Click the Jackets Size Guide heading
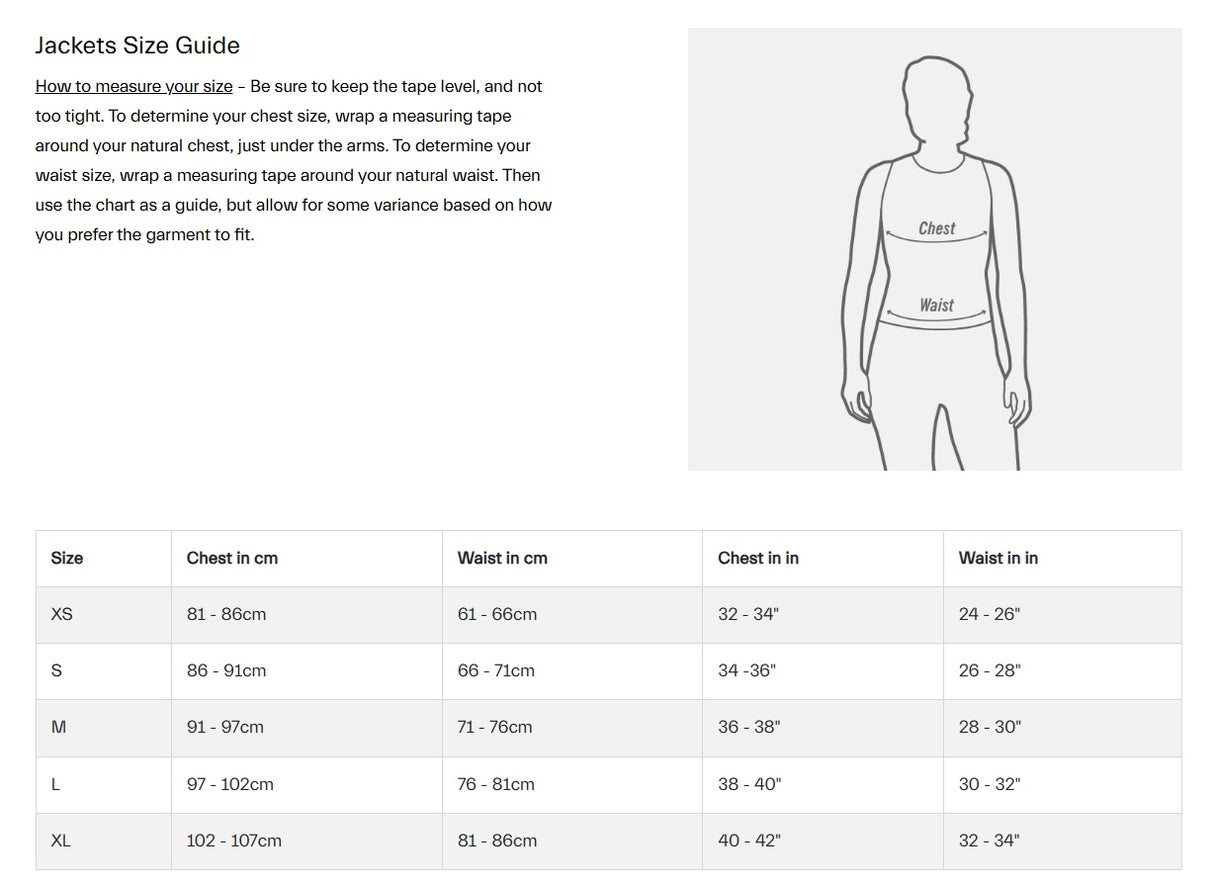 (x=137, y=46)
